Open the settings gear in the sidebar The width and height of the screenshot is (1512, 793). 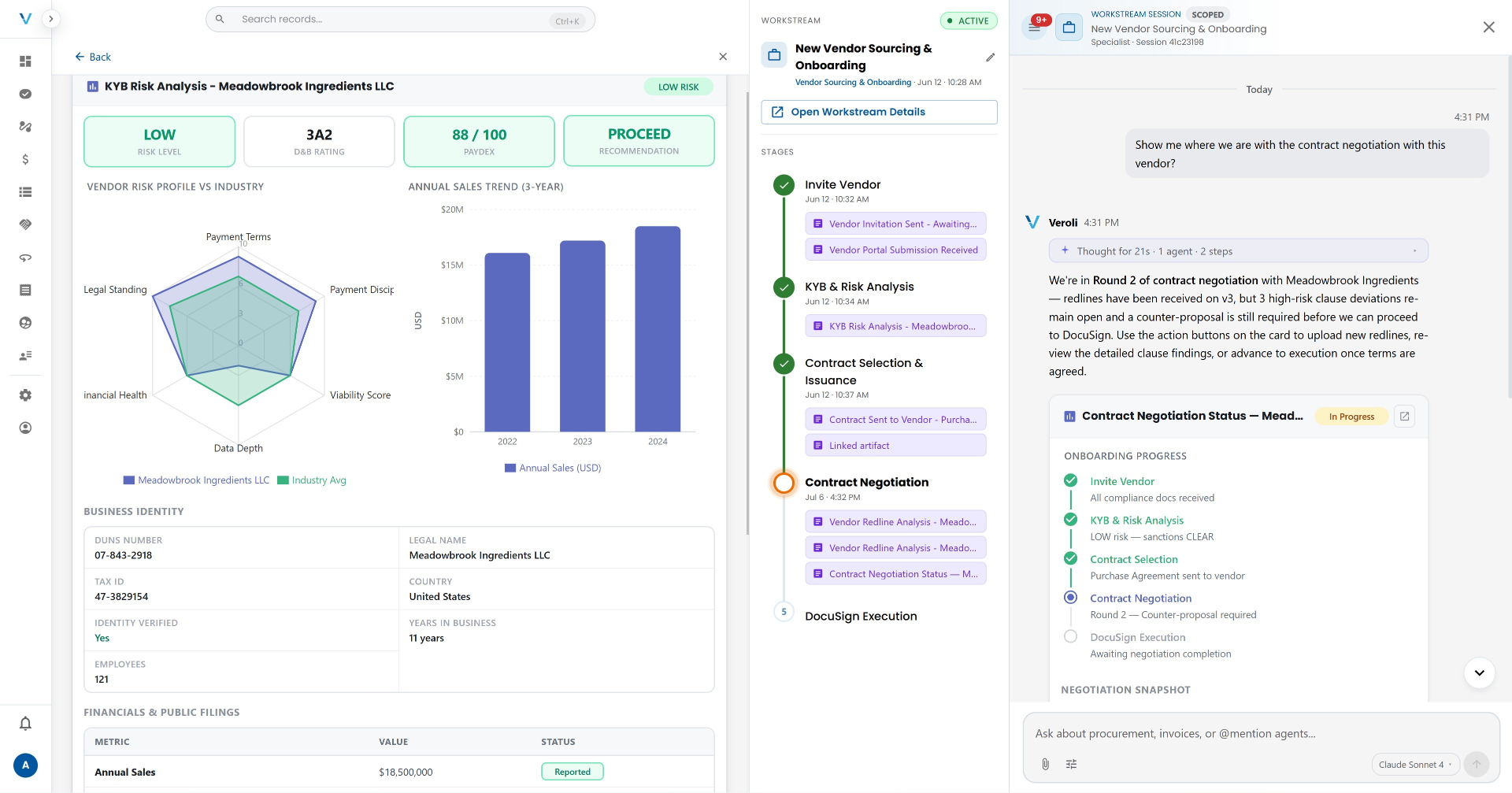pyautogui.click(x=25, y=395)
